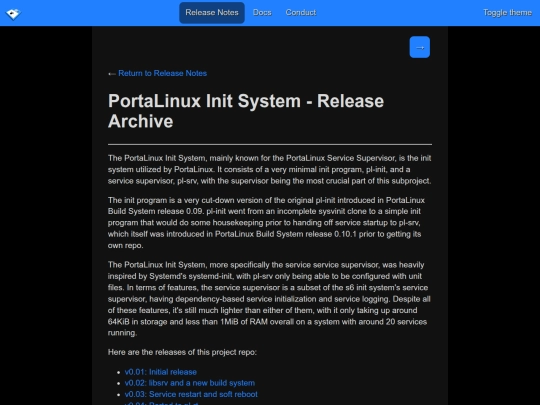Viewport: 540px width, 405px height.
Task: Open the Release Notes tab
Action: click(x=212, y=13)
